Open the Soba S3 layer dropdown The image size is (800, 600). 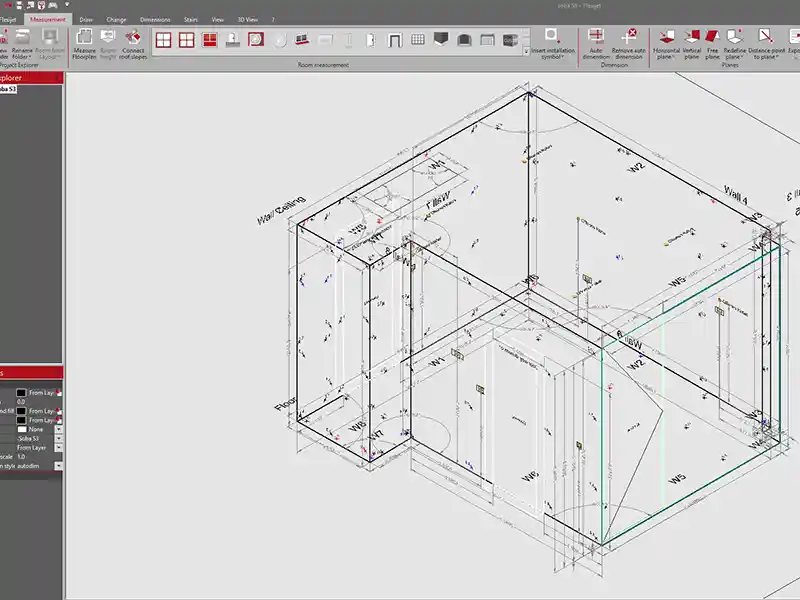click(x=58, y=438)
